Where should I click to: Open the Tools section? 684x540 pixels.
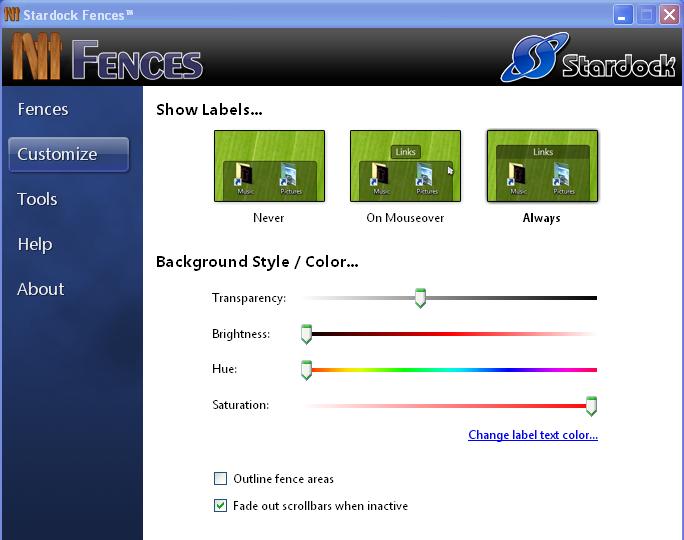point(37,199)
